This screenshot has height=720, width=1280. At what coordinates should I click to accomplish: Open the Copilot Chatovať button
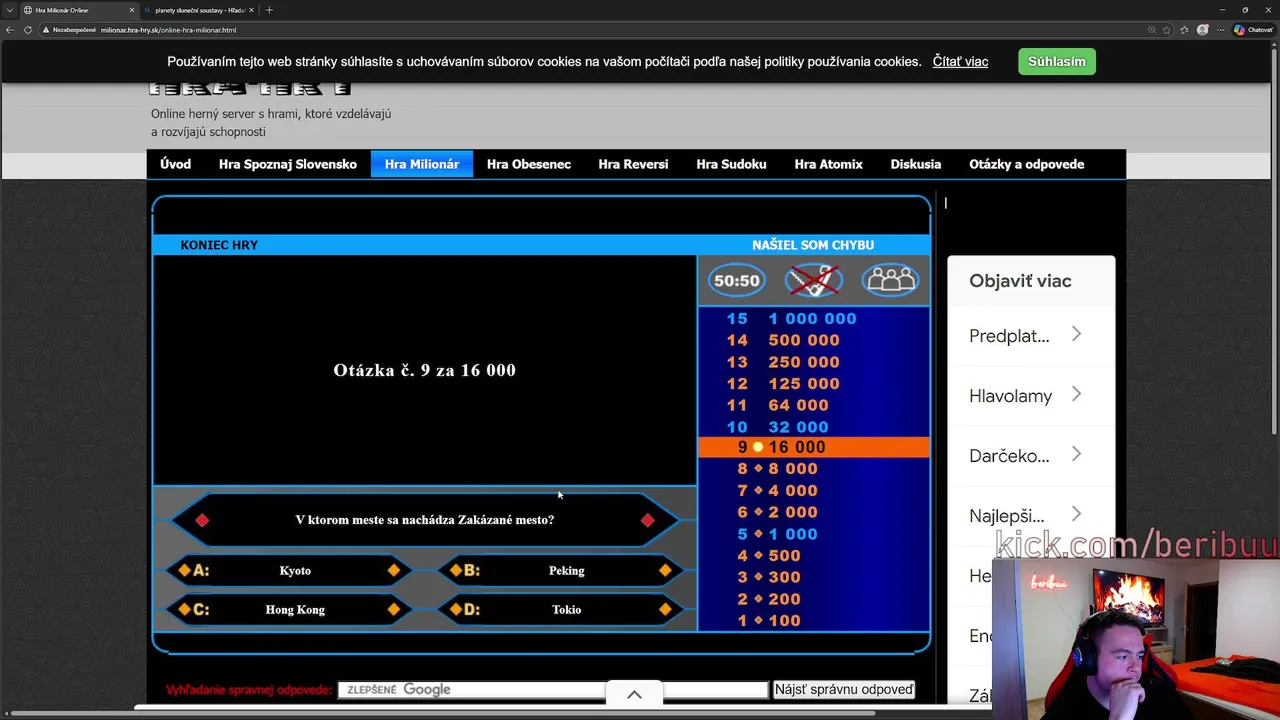[1254, 30]
